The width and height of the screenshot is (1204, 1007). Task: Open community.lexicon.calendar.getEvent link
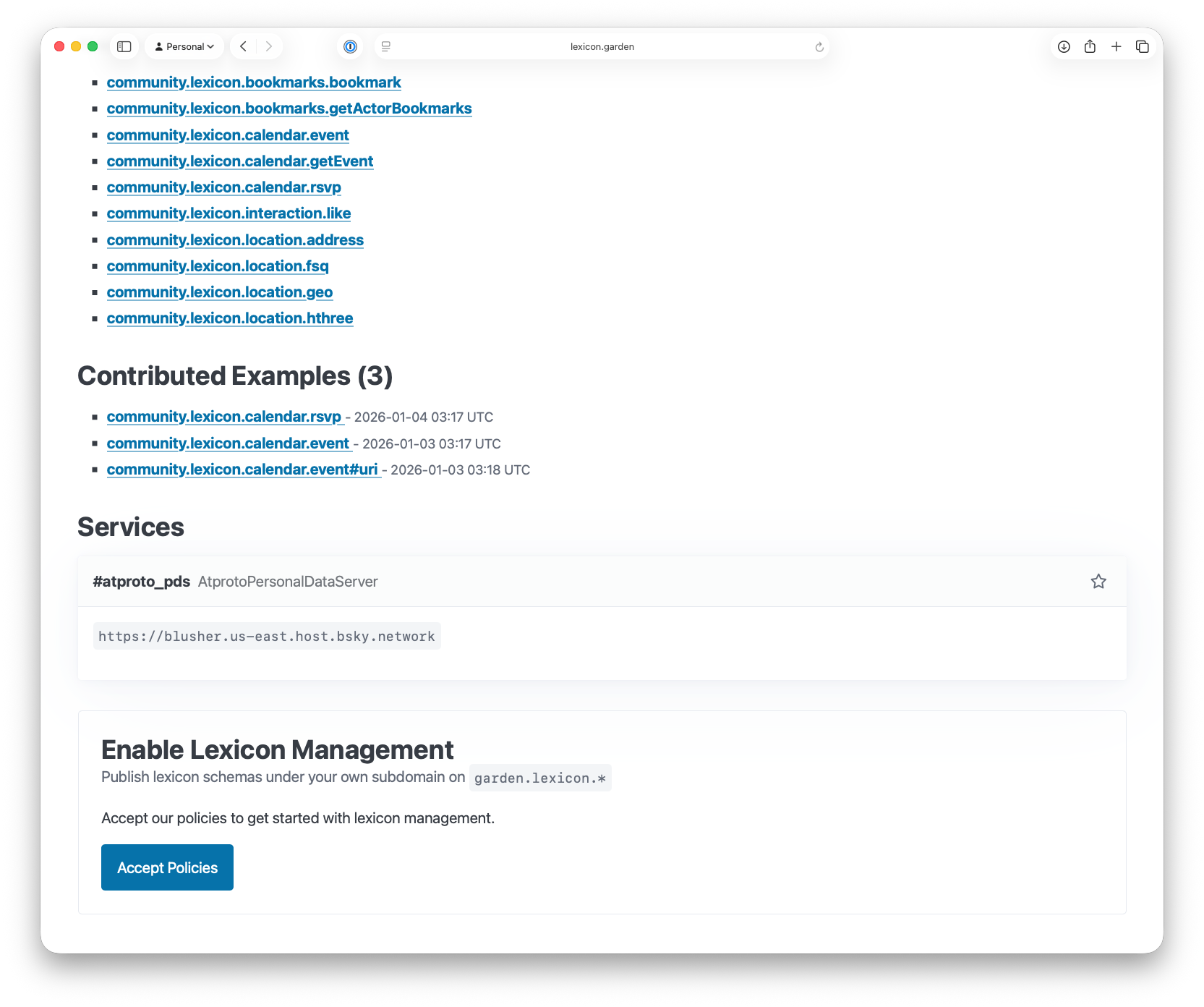(240, 161)
